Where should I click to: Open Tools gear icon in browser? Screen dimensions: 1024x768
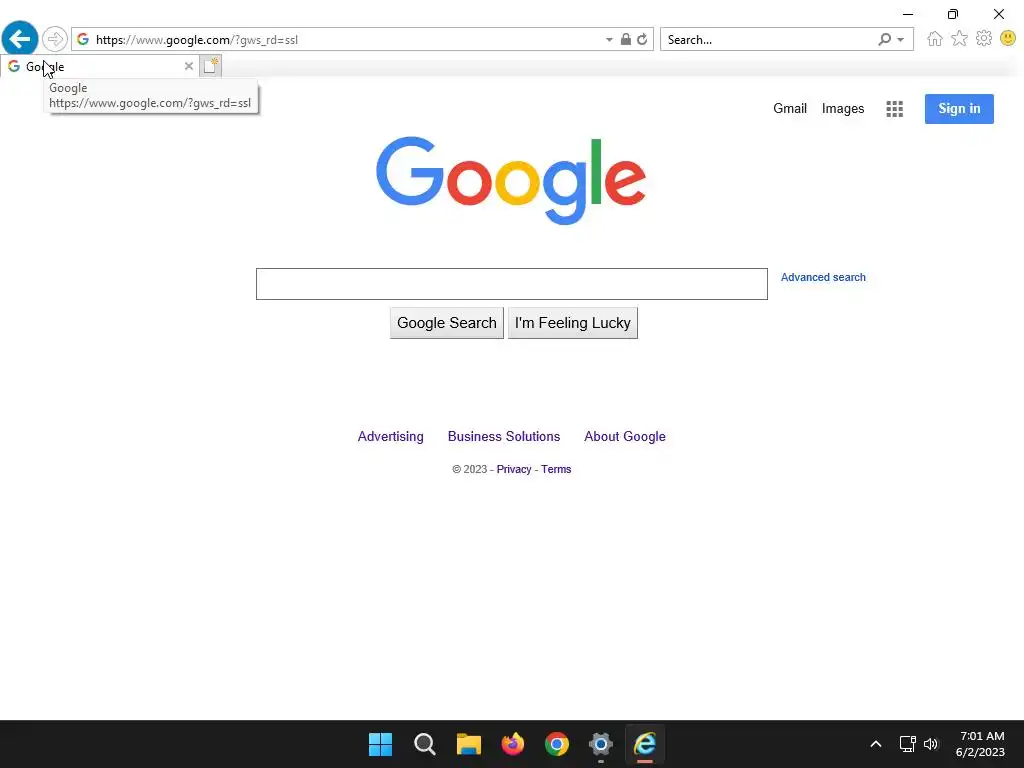(x=984, y=39)
